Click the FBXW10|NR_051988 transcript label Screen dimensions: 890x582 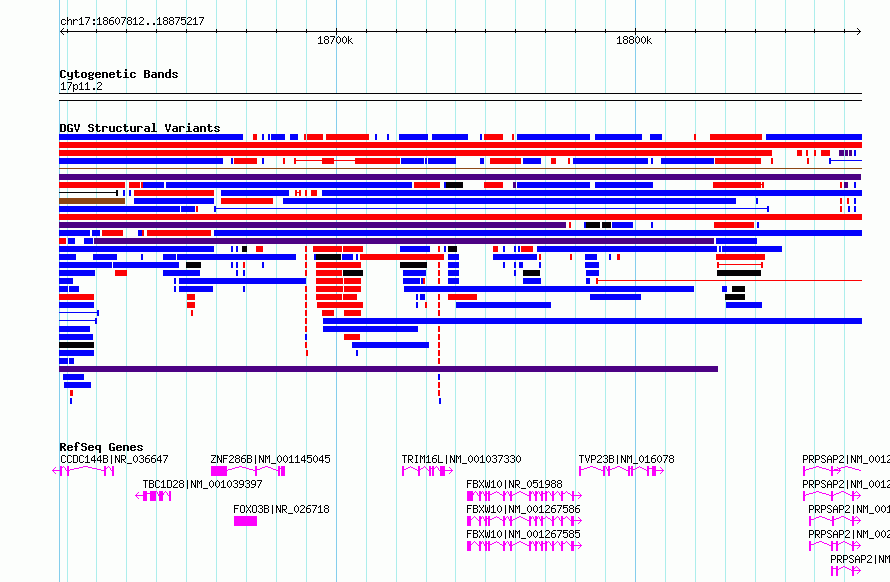[514, 484]
